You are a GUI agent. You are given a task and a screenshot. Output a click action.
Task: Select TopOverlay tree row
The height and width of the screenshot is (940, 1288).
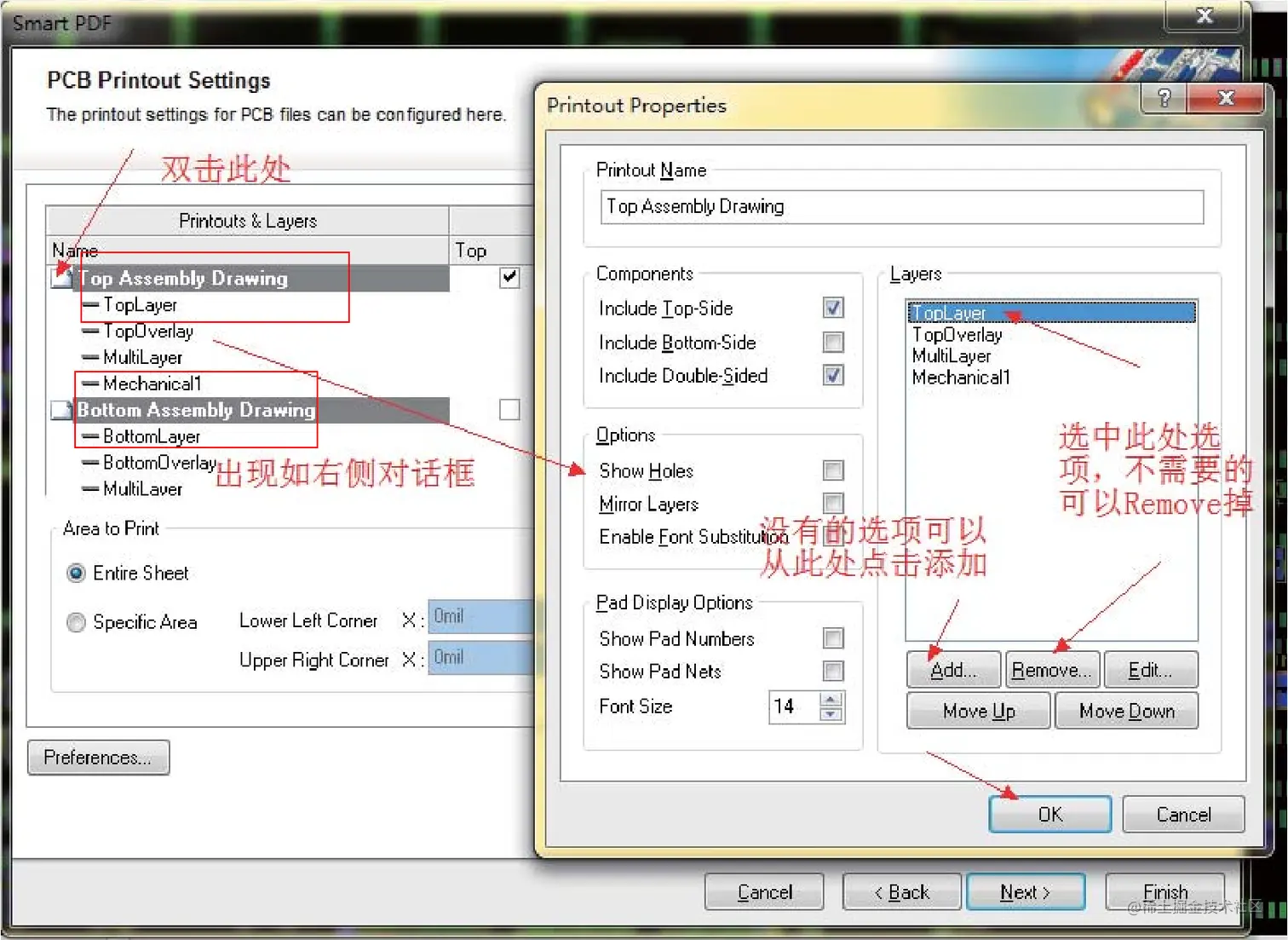coord(147,332)
